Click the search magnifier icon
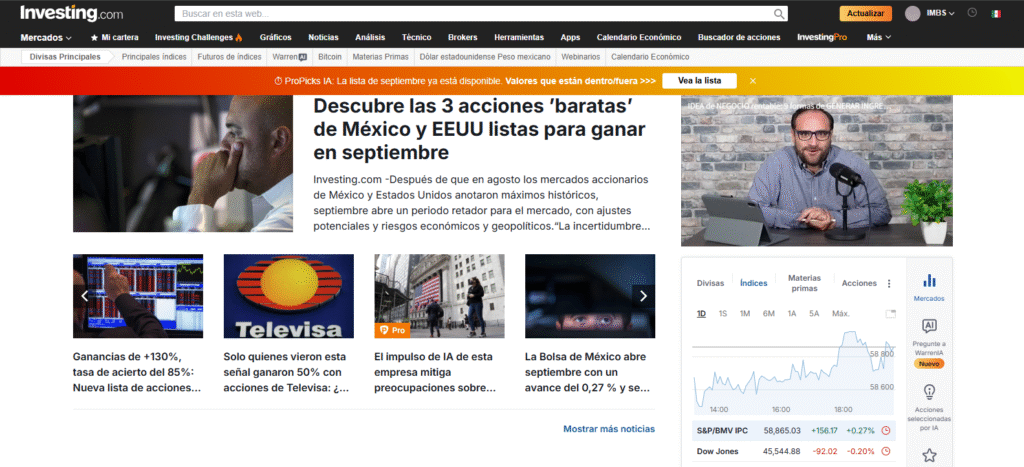This screenshot has height=467, width=1024. (780, 14)
